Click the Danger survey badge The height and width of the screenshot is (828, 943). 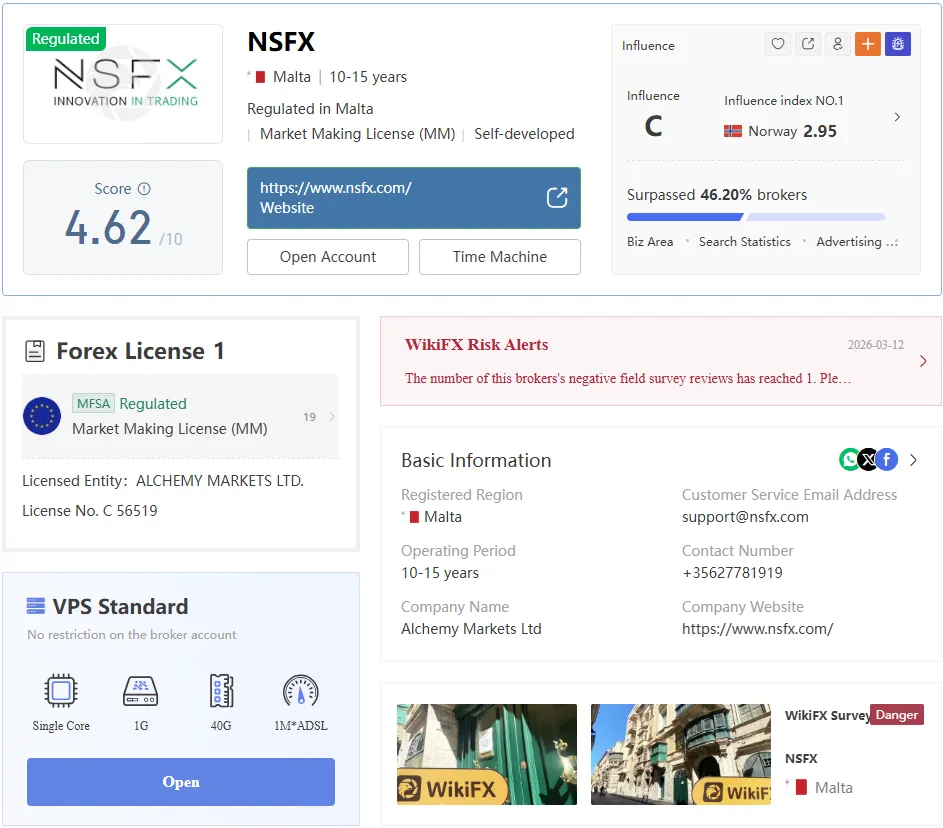897,715
